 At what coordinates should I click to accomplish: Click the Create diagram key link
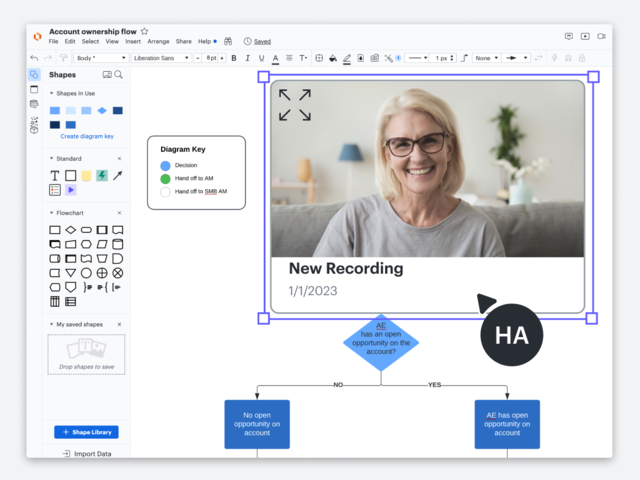tap(87, 136)
